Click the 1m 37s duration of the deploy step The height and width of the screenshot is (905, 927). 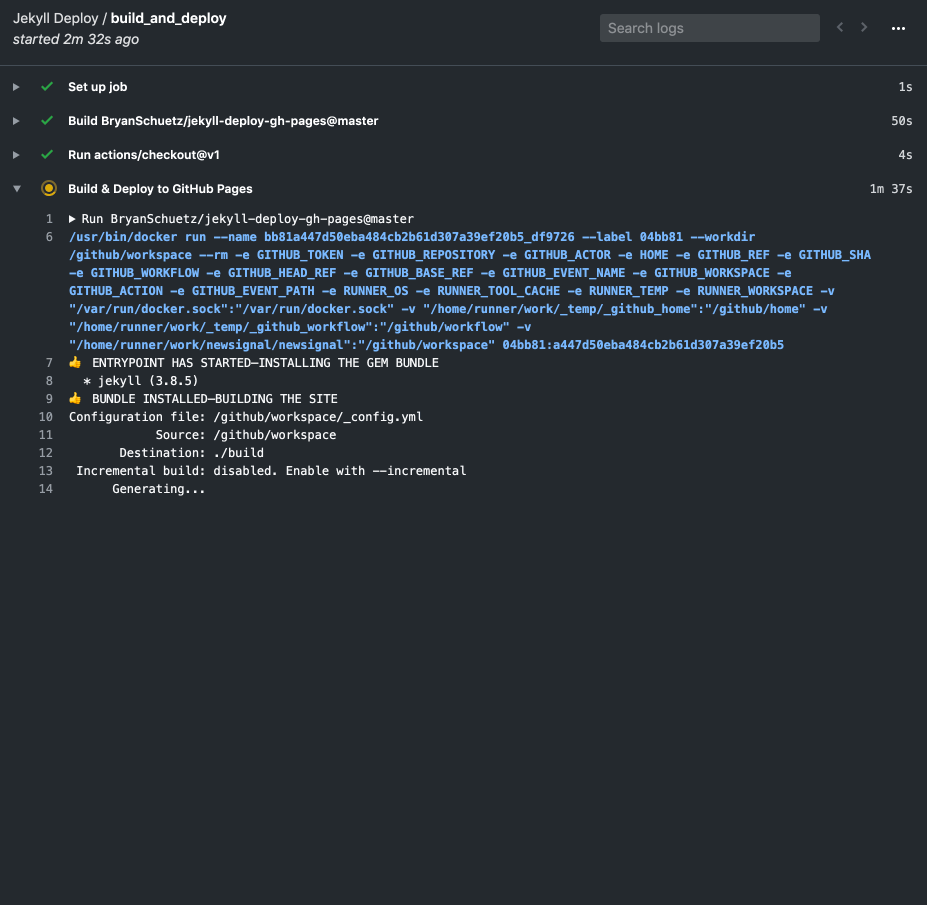click(890, 188)
